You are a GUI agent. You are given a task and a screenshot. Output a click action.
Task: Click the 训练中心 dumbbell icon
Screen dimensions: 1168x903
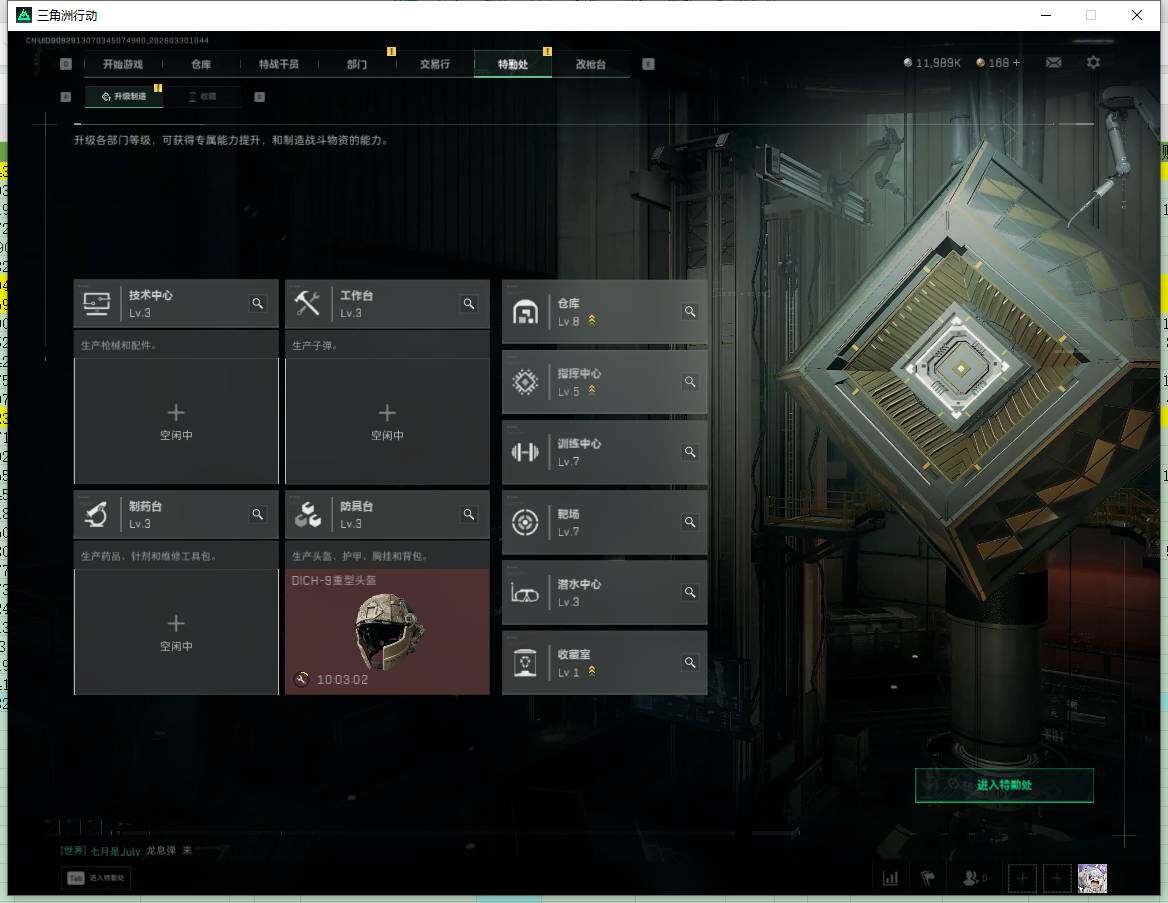coord(525,452)
